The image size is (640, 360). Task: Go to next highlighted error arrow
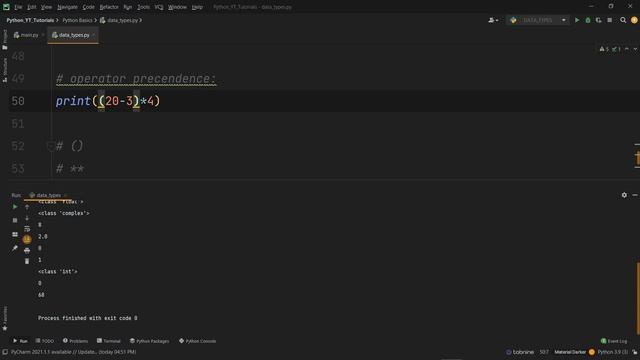coord(635,49)
